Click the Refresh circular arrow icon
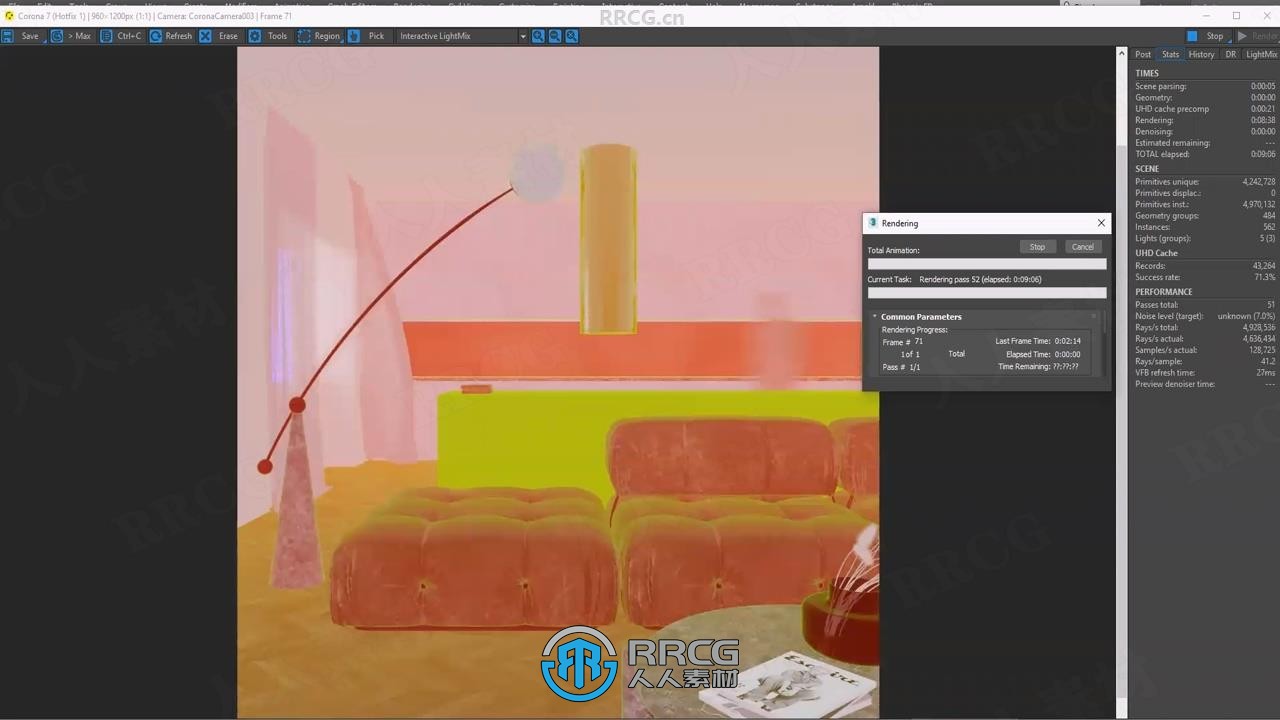The width and height of the screenshot is (1280, 720). pos(156,36)
